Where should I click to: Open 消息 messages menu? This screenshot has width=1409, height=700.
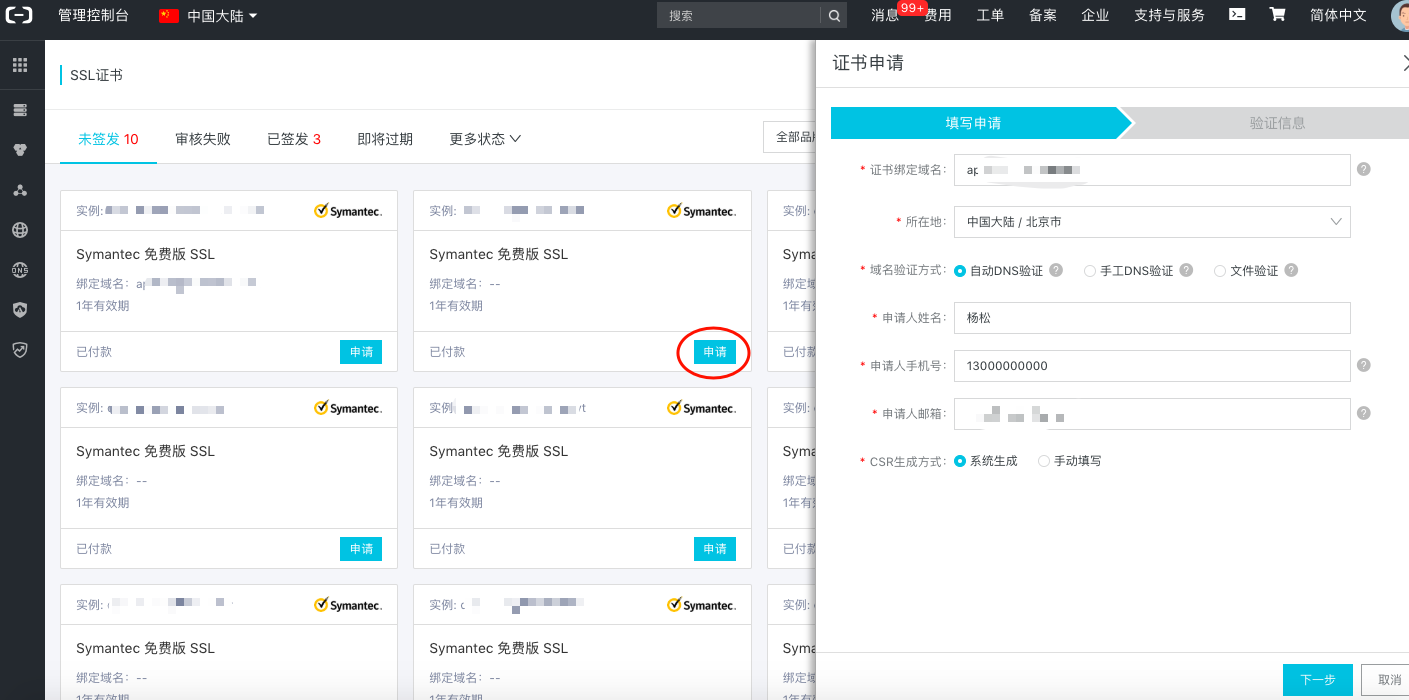[x=885, y=15]
